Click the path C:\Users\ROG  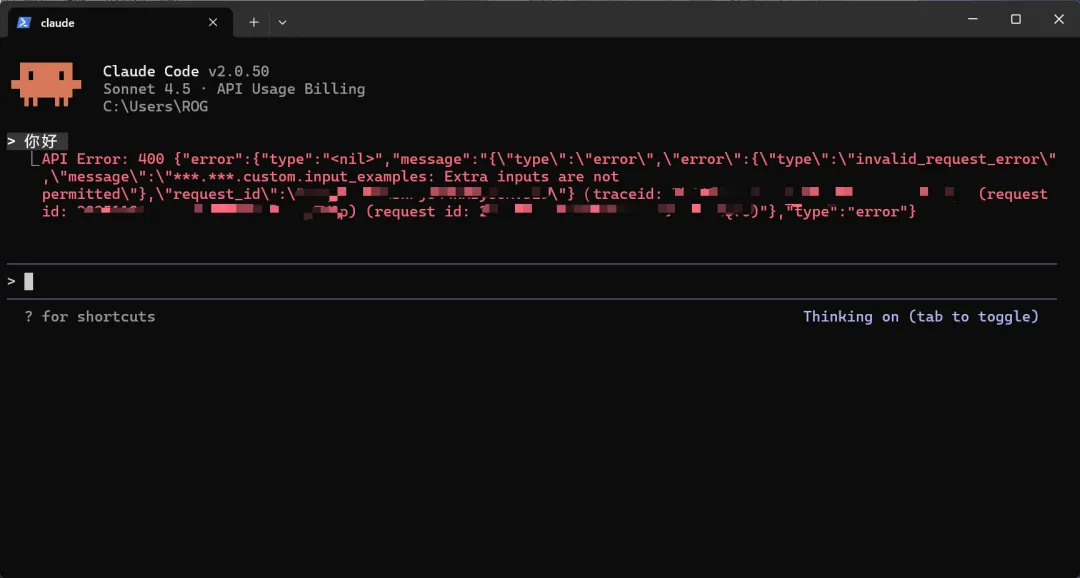(155, 107)
